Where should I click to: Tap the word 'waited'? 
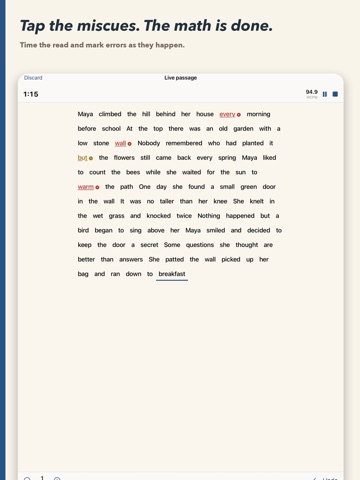coord(192,172)
